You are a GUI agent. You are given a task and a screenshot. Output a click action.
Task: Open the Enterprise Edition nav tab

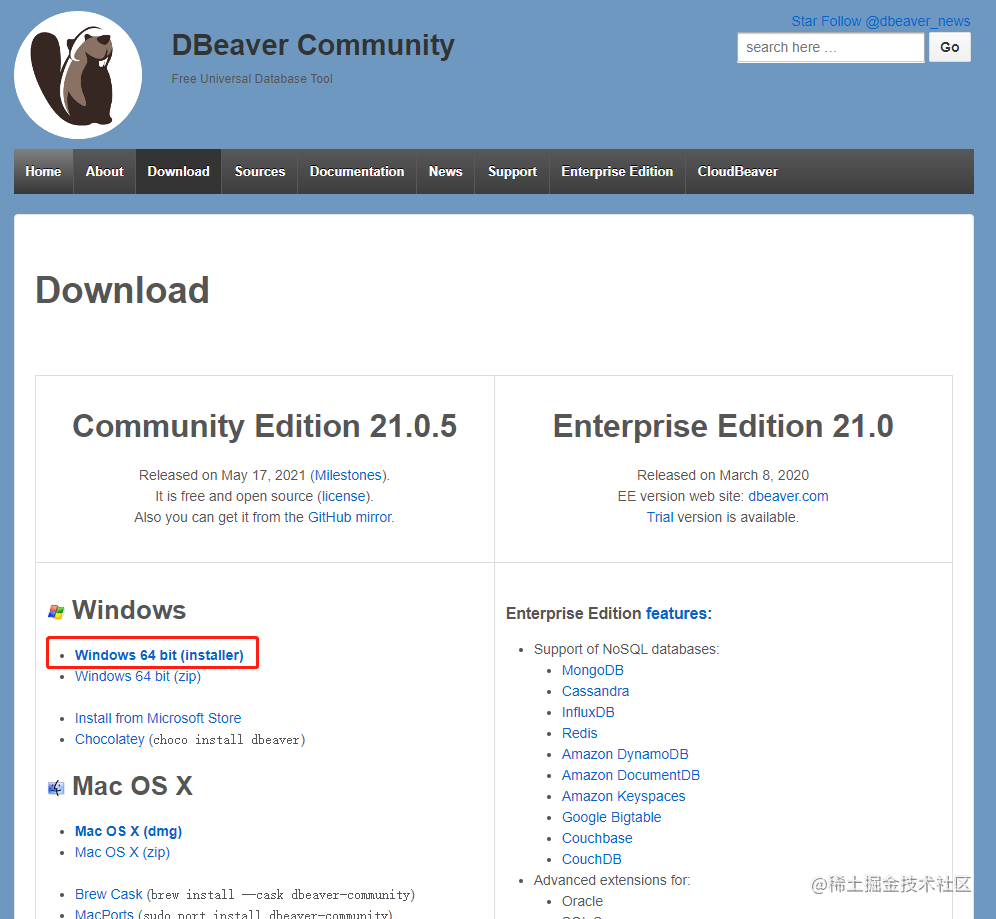[x=617, y=171]
